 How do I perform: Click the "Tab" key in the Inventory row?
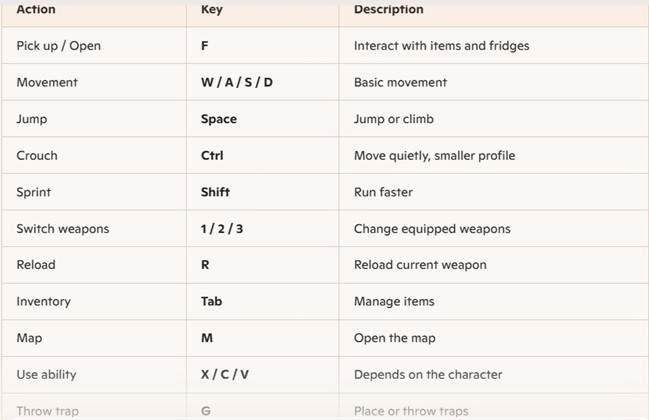pyautogui.click(x=213, y=302)
